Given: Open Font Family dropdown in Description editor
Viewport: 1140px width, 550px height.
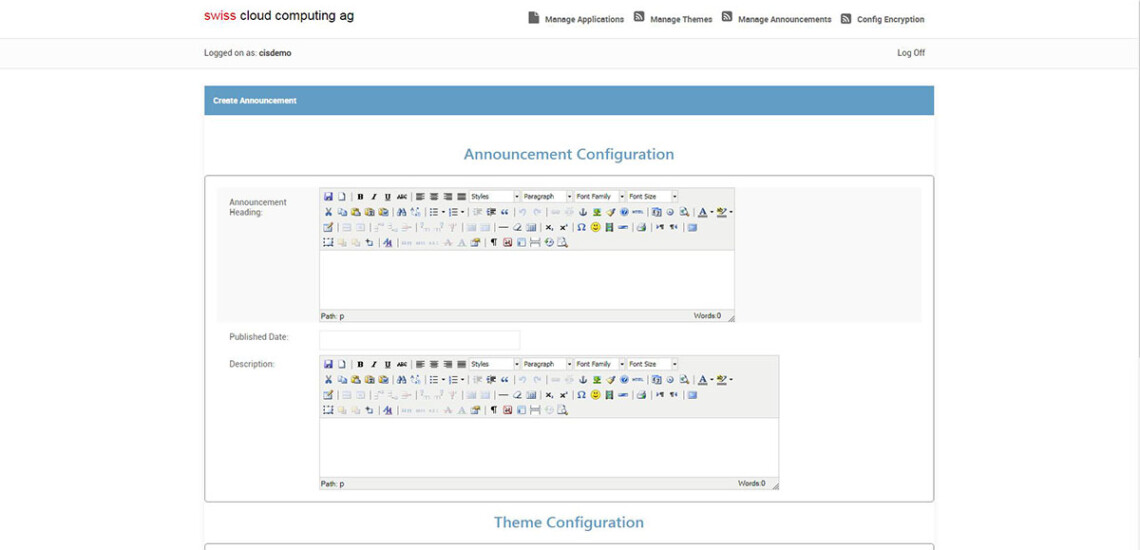Looking at the screenshot, I should tap(600, 364).
